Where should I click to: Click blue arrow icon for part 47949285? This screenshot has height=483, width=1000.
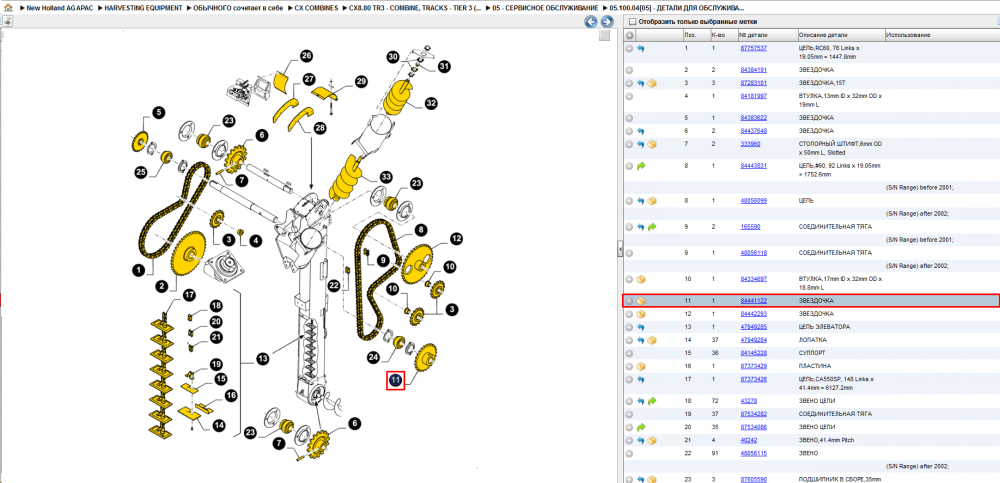pos(640,327)
